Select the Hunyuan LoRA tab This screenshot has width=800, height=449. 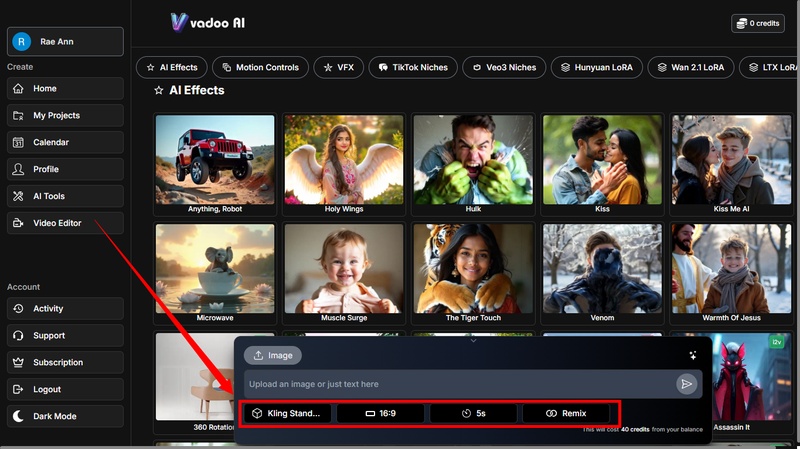596,67
